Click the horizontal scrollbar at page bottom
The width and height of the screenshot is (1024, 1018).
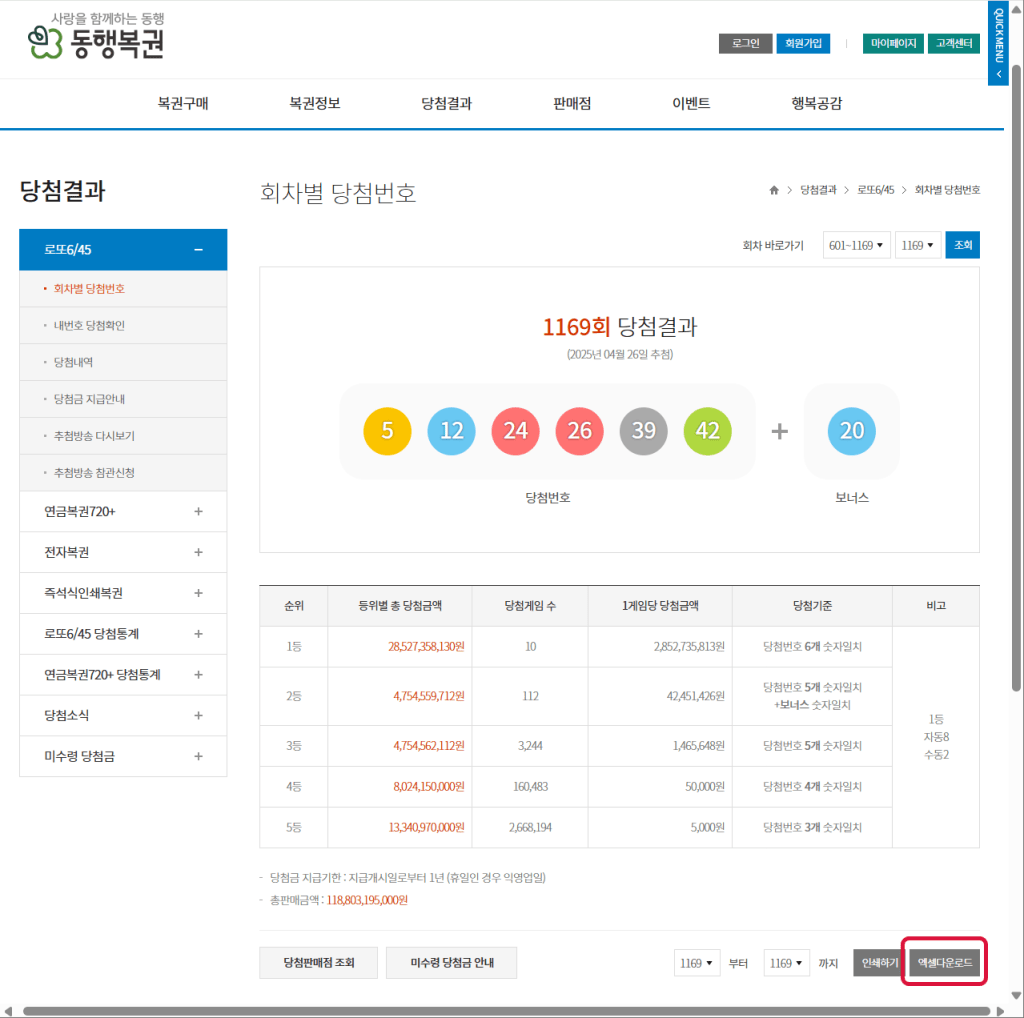click(500, 1011)
